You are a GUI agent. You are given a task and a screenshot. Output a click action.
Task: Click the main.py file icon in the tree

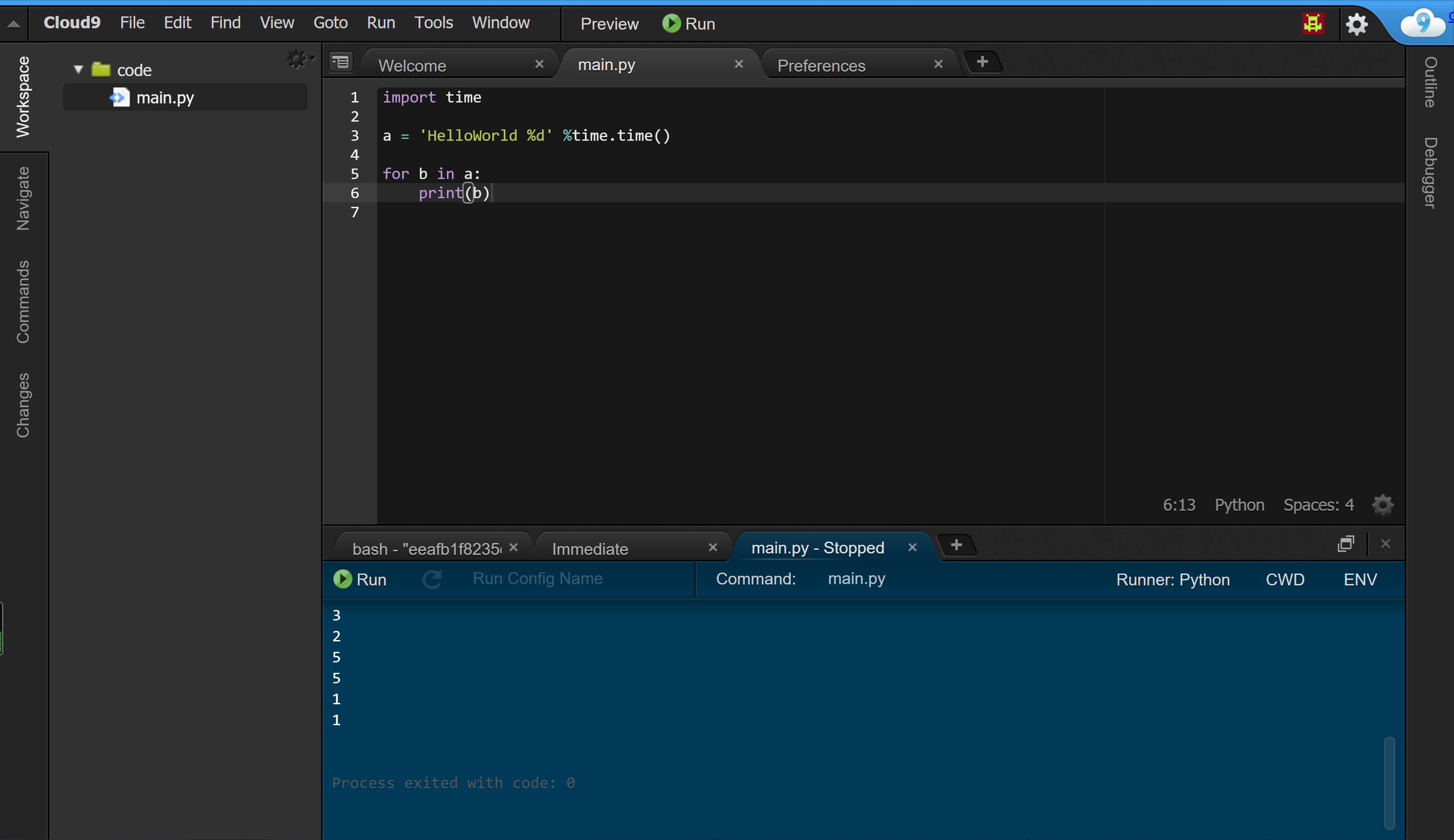point(119,97)
